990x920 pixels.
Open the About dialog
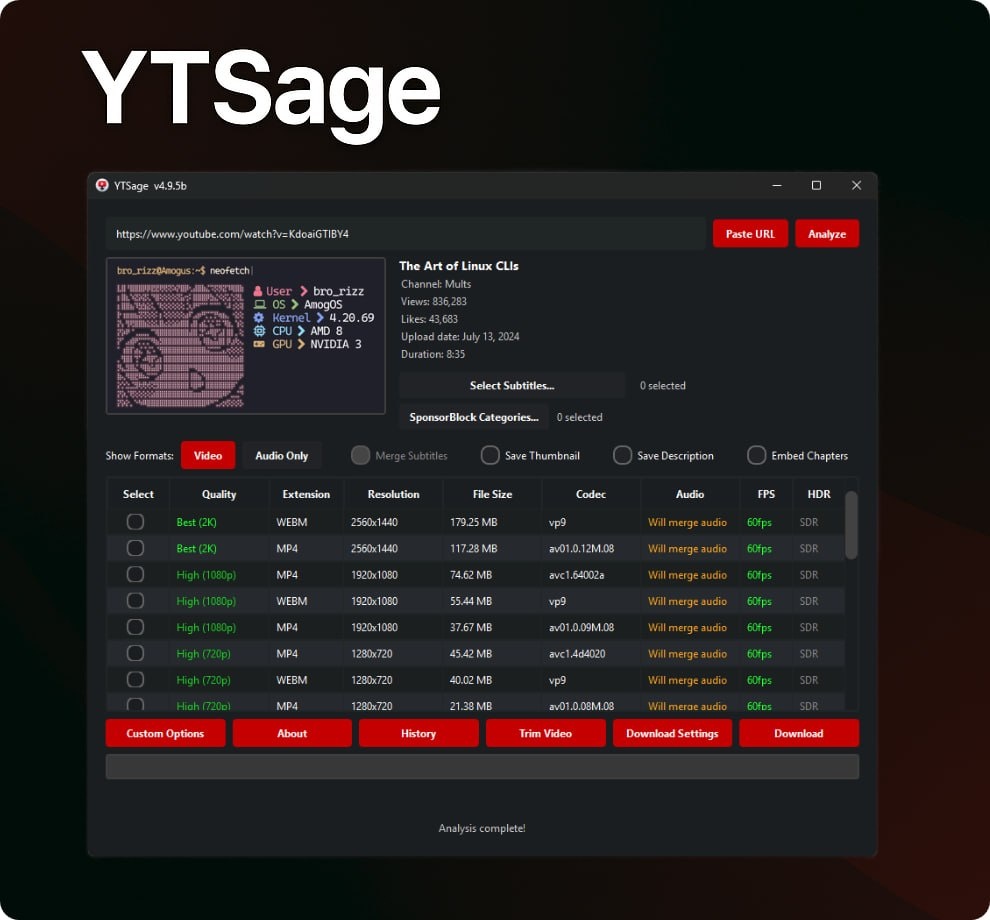coord(292,733)
